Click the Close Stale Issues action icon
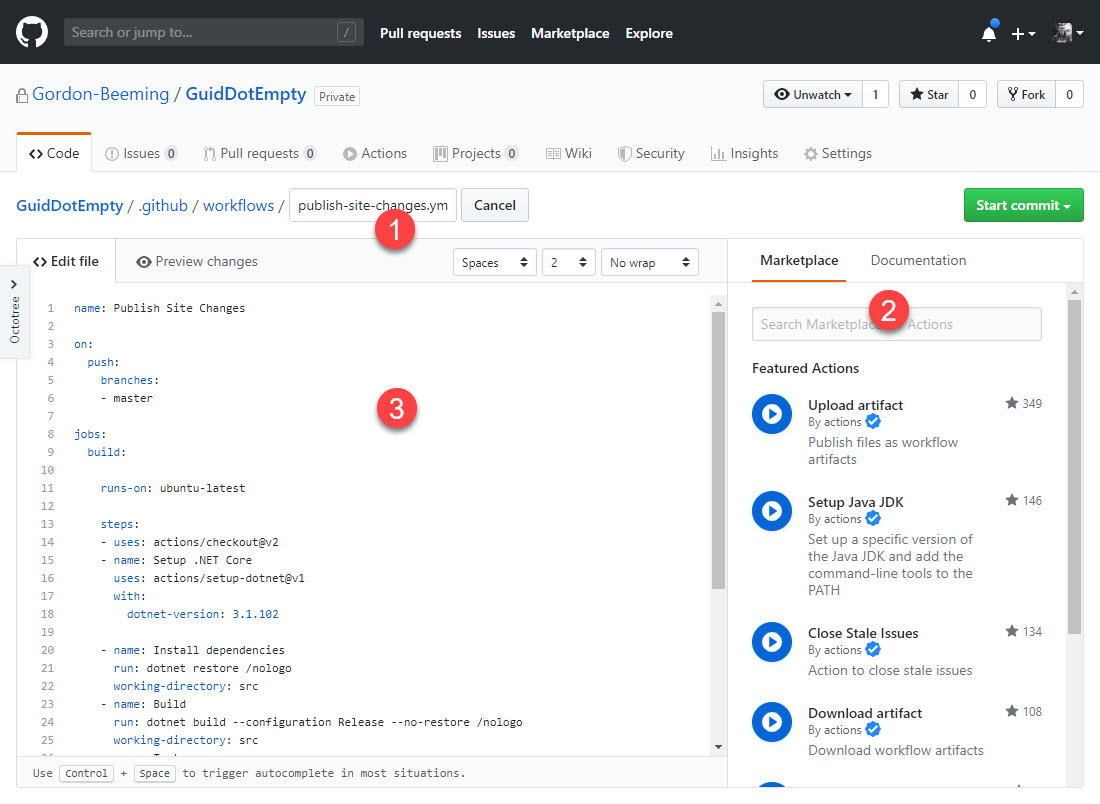Viewport: 1100px width, 804px height. [772, 642]
